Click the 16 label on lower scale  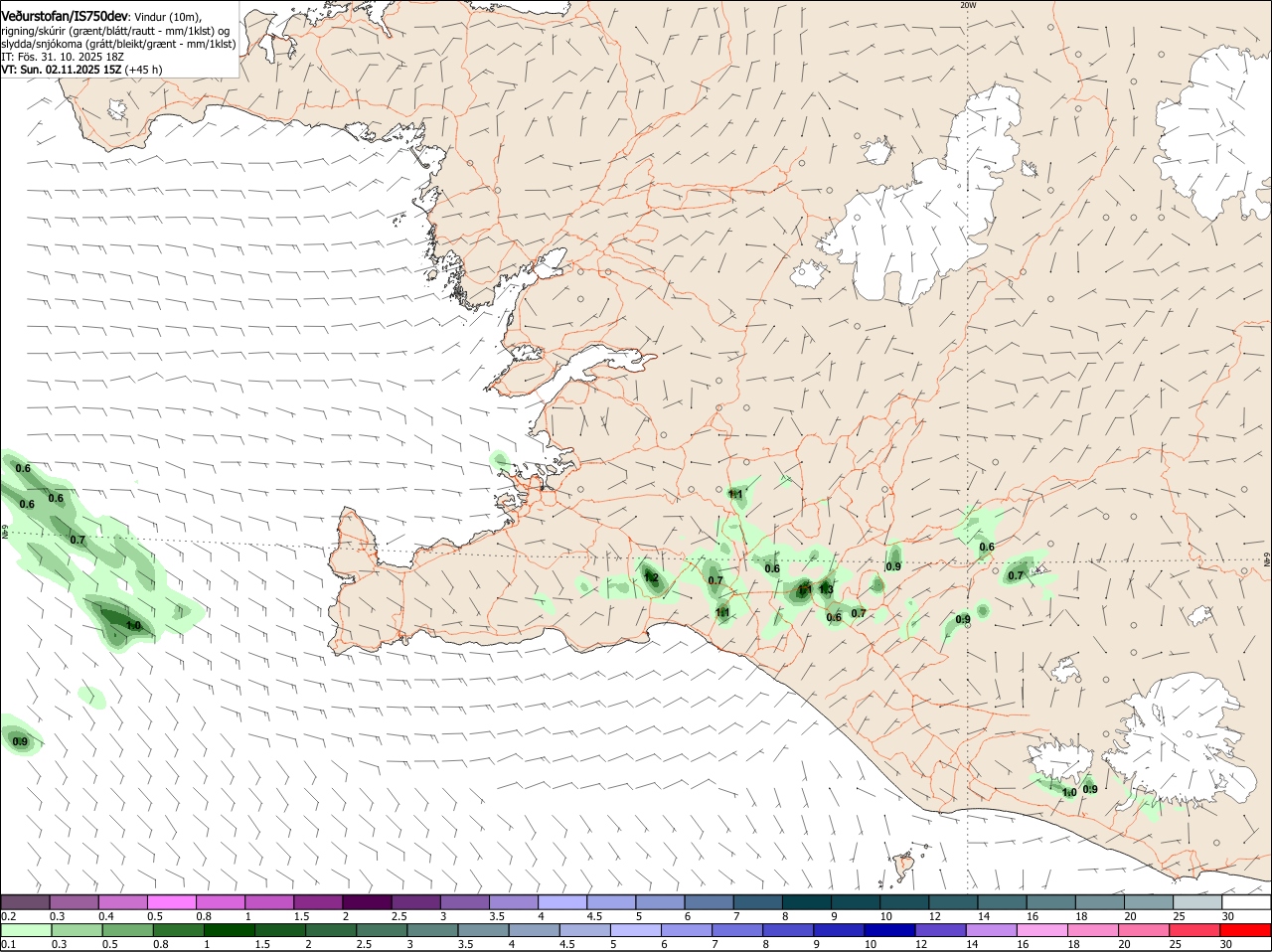click(x=1023, y=944)
